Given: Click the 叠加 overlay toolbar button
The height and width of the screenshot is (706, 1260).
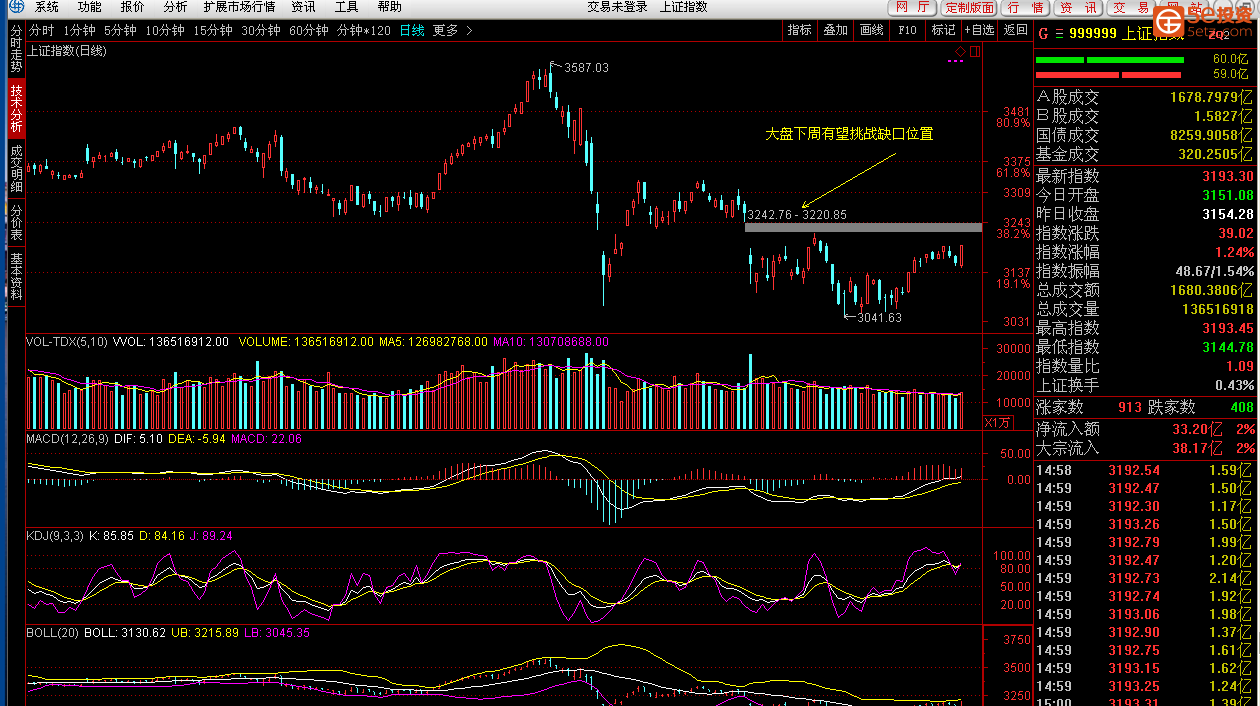Looking at the screenshot, I should click(835, 30).
